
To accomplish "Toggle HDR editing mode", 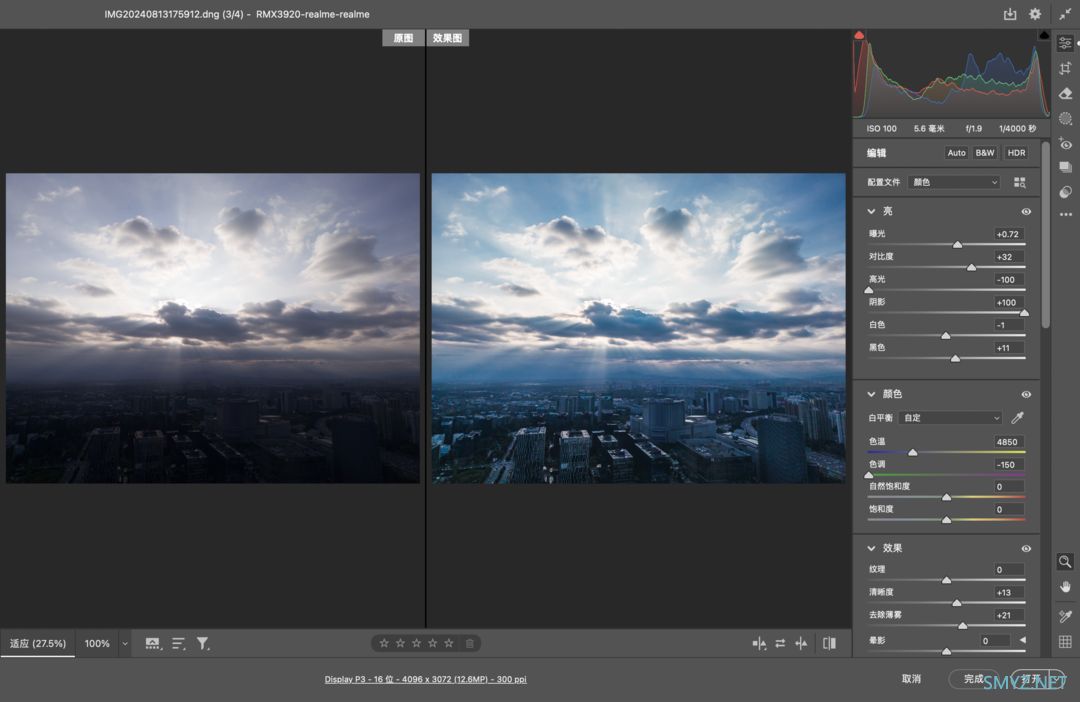I will coord(1016,153).
